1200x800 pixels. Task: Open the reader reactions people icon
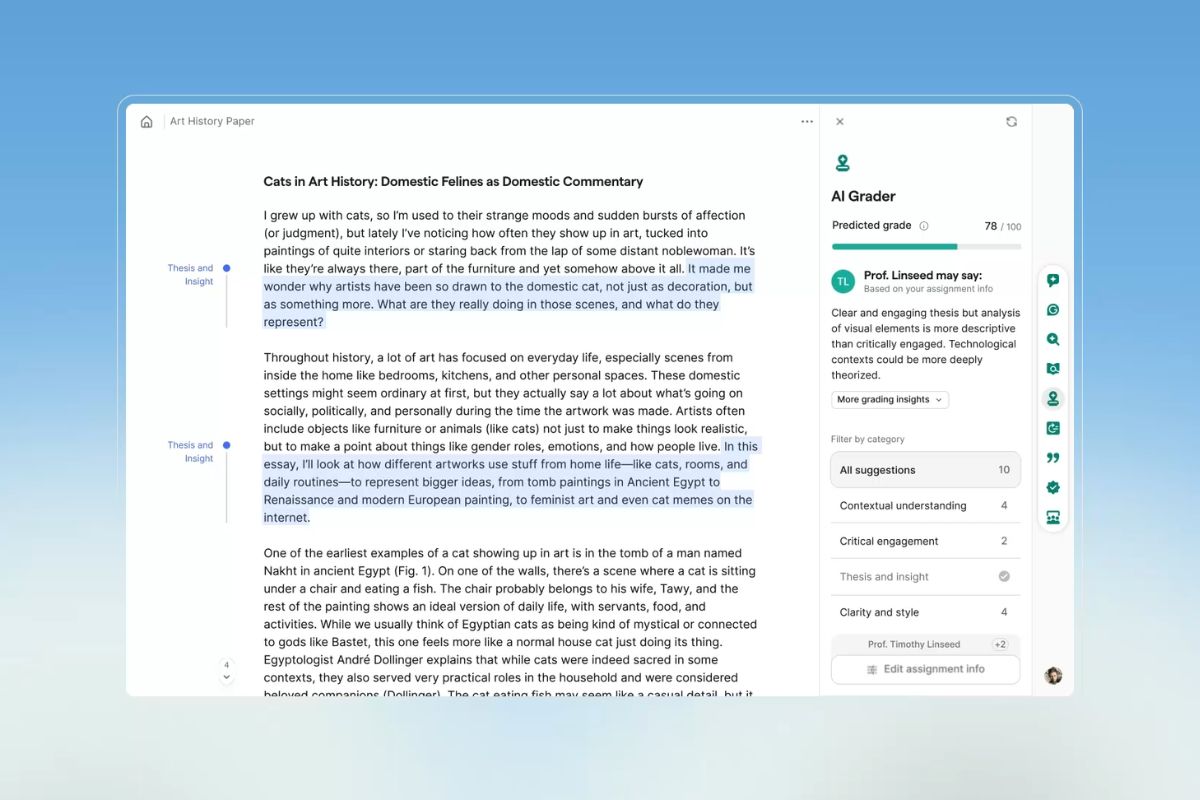[x=1053, y=517]
